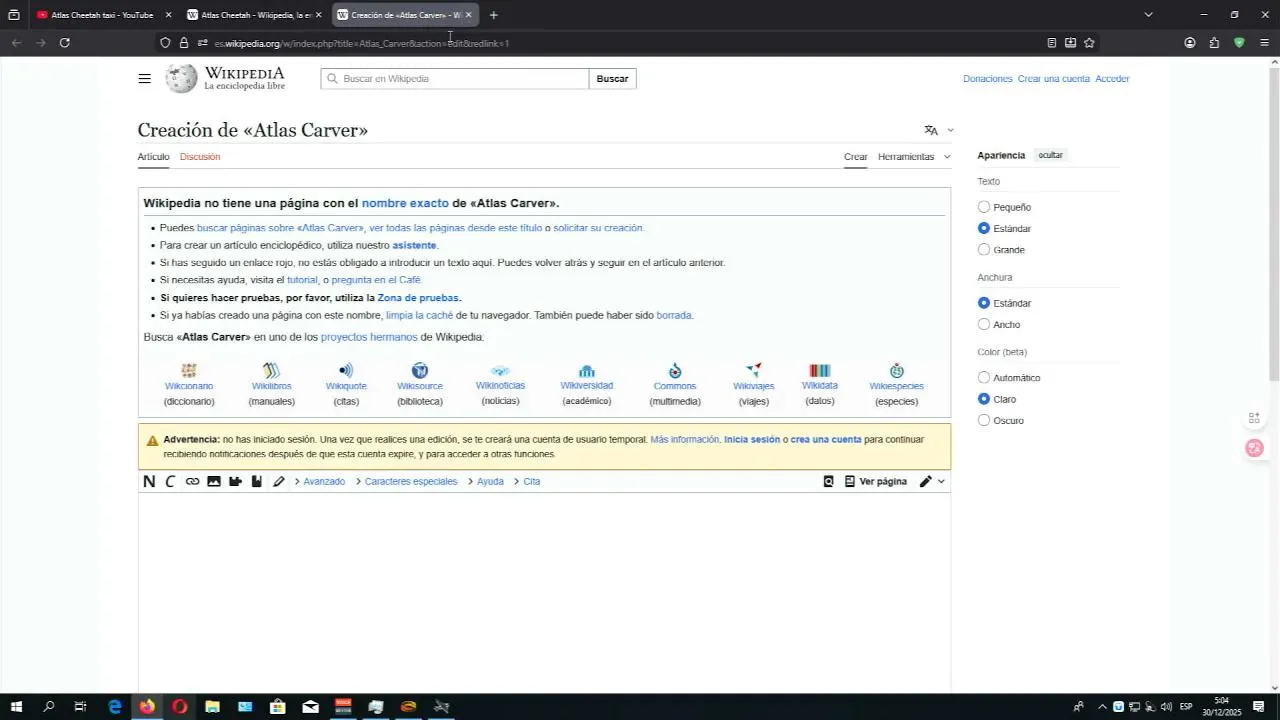The width and height of the screenshot is (1280, 720).
Task: Click the Wikinoticias project icon
Action: point(500,371)
